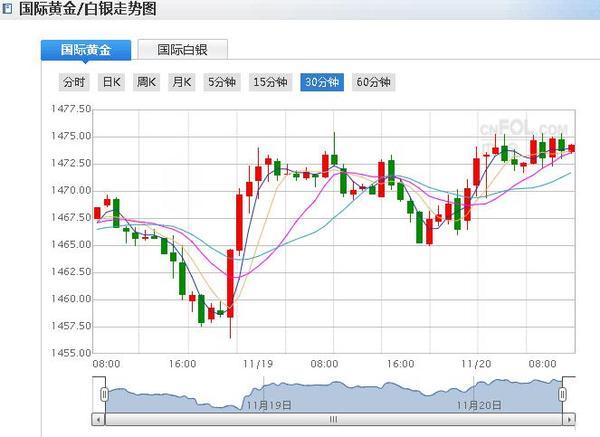Click the 11月19日 marker in navigator
This screenshot has width=600, height=437.
270,405
